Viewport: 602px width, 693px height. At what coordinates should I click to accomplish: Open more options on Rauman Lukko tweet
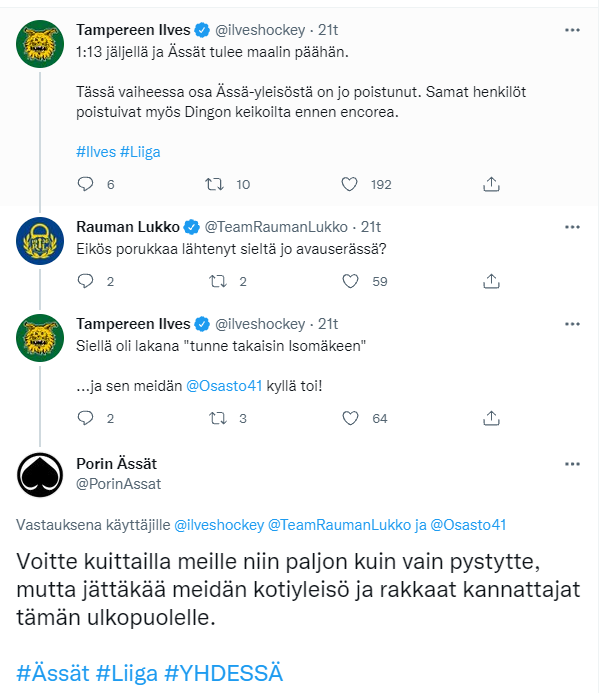572,226
